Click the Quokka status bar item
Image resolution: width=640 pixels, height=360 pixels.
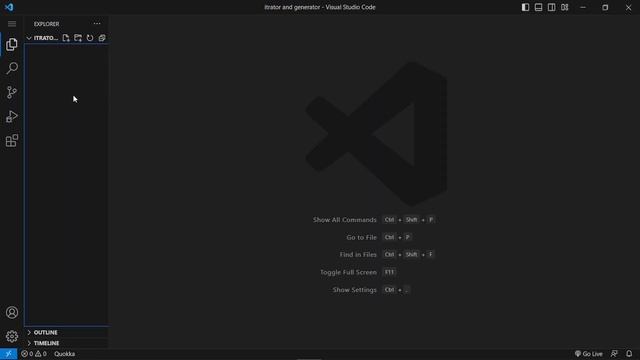tap(64, 354)
